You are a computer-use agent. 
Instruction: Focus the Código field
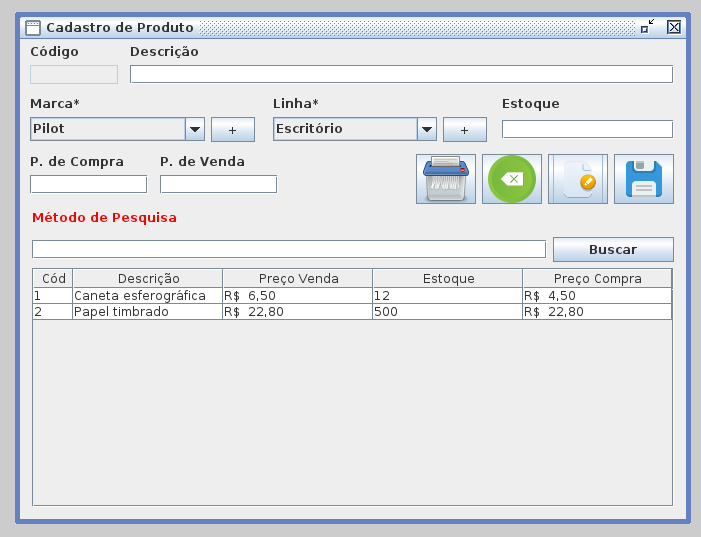click(74, 74)
